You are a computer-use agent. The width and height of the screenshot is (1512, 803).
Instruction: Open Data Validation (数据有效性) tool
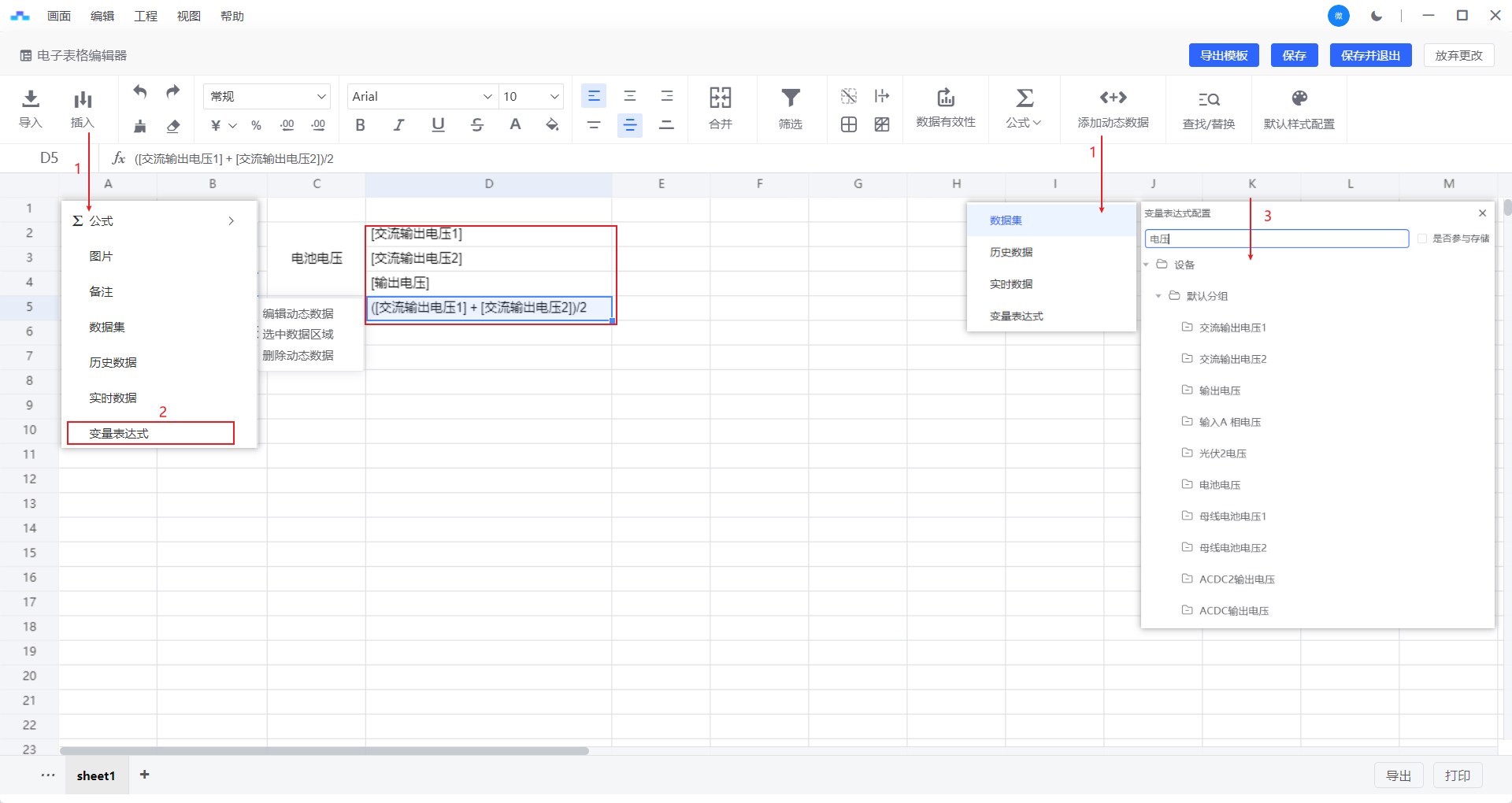pos(945,99)
